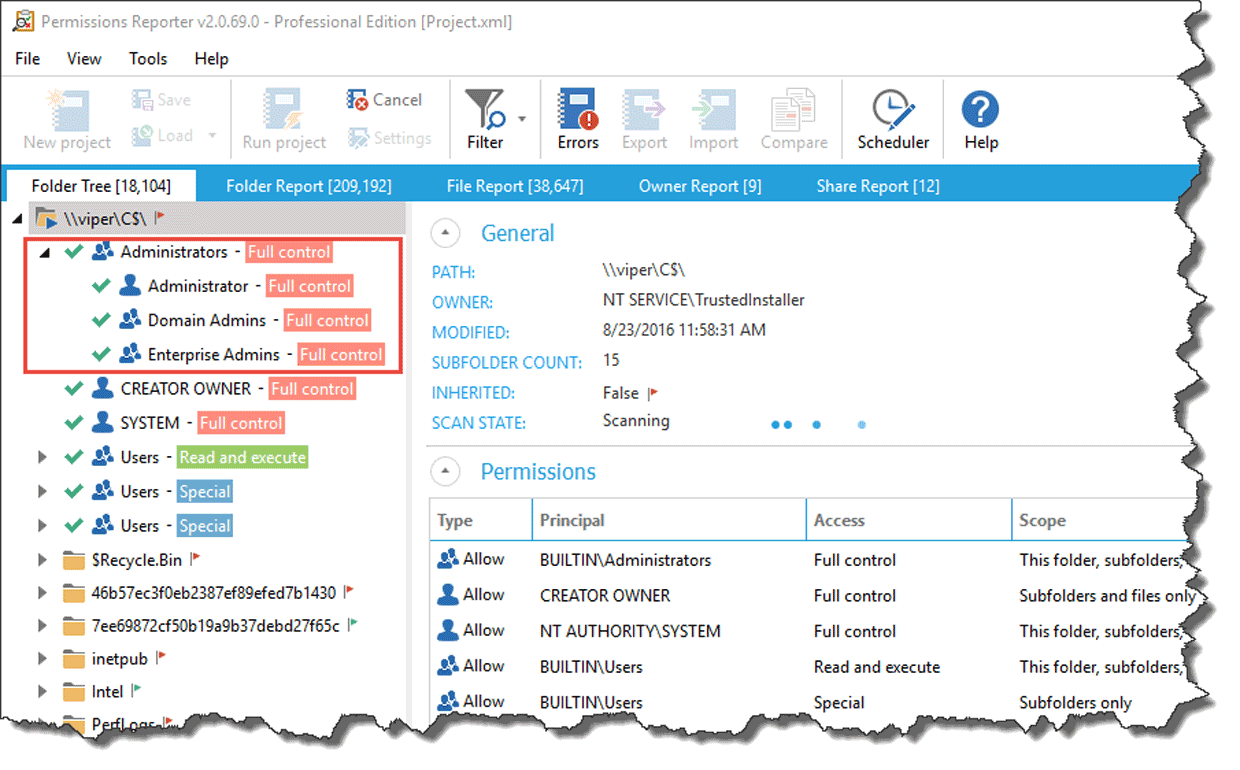Click the New project toolbar icon

[x=68, y=109]
